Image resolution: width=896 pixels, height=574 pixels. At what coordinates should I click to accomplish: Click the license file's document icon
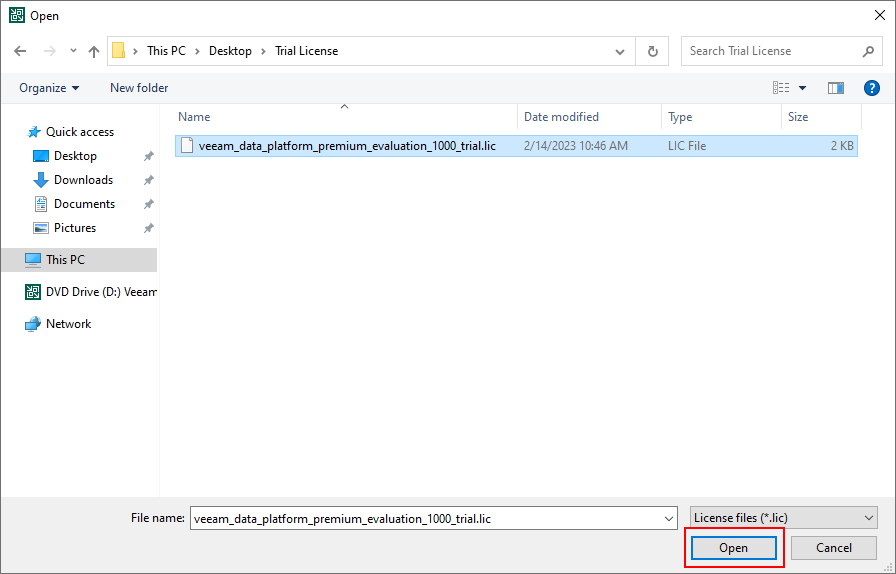pos(186,145)
